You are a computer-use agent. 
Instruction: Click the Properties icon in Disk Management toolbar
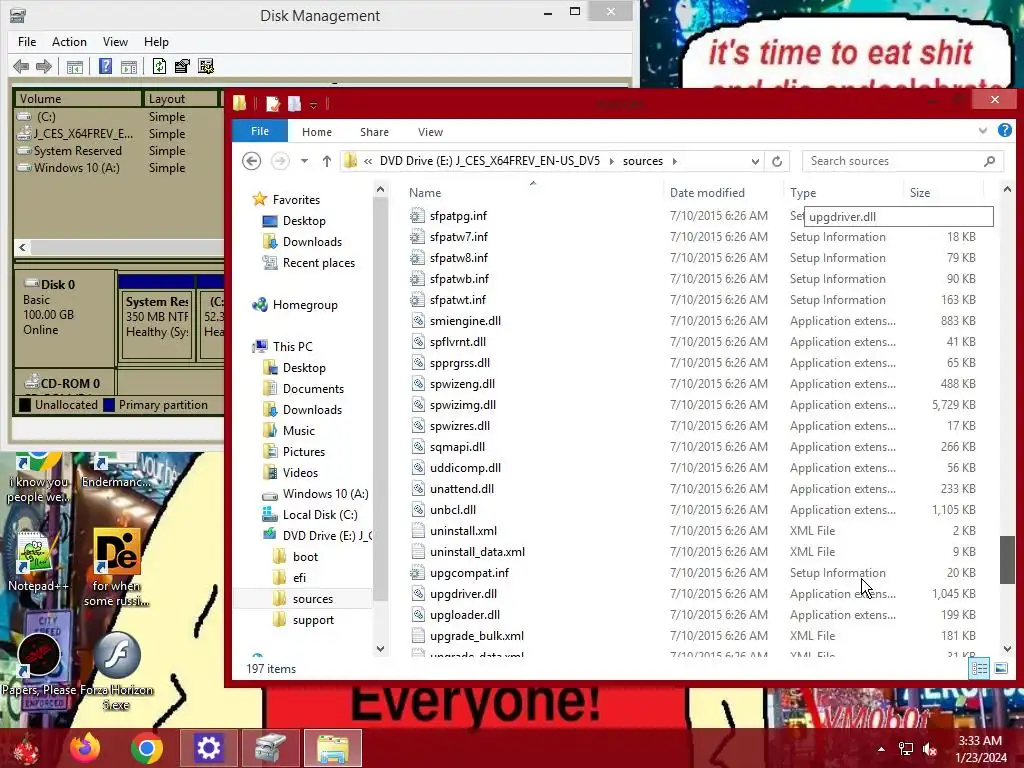(182, 66)
